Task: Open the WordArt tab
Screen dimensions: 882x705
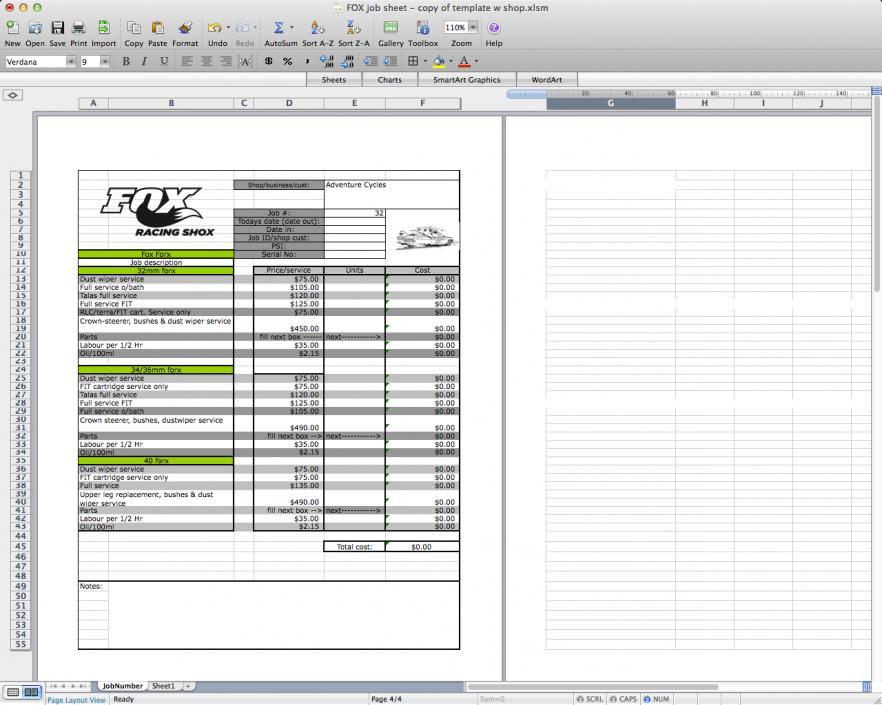Action: point(547,80)
